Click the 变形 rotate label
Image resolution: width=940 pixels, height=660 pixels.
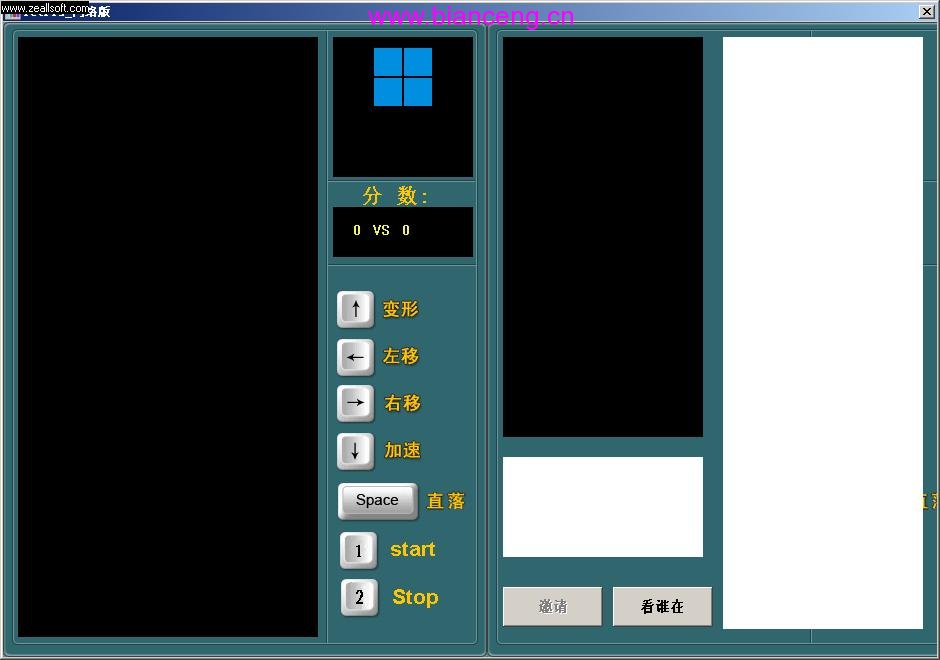click(401, 309)
